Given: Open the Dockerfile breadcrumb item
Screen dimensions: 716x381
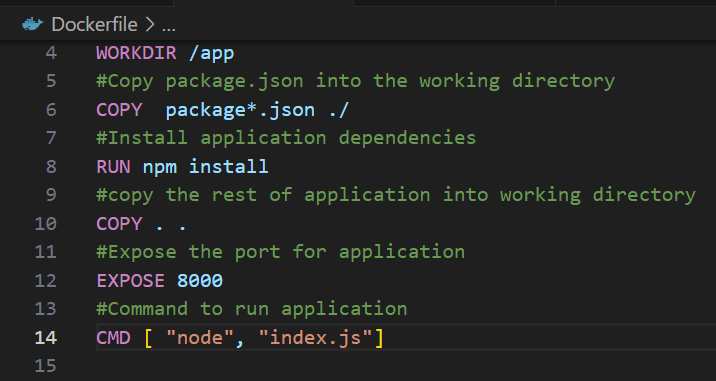Looking at the screenshot, I should (95, 24).
